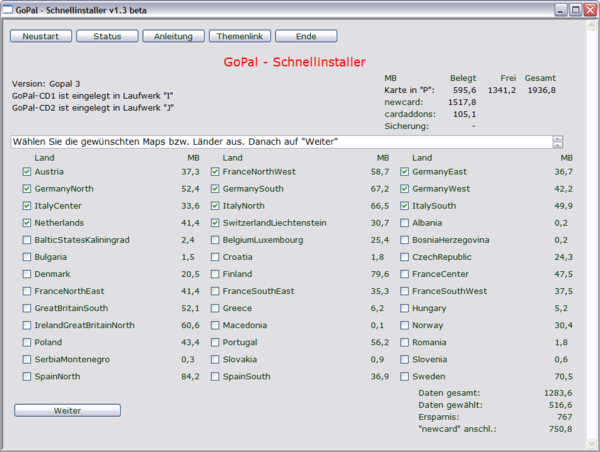The image size is (600, 452).
Task: Tick the Finland checkbox
Action: tap(215, 274)
